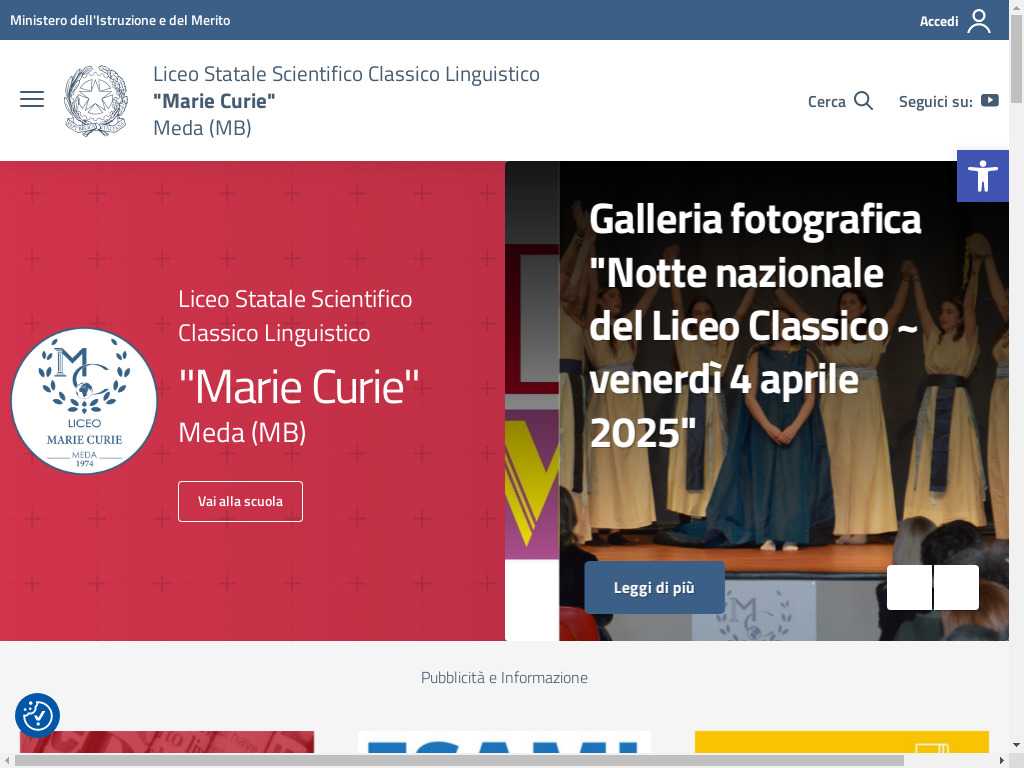
Task: Open the Galleria fotografica Notte nazionale headline
Action: click(x=755, y=326)
